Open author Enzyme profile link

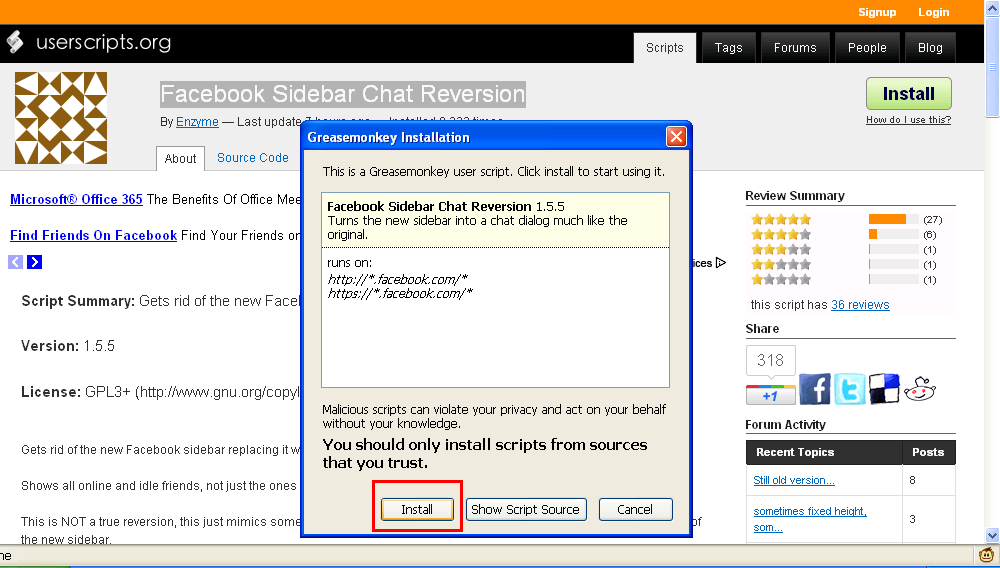(x=197, y=122)
